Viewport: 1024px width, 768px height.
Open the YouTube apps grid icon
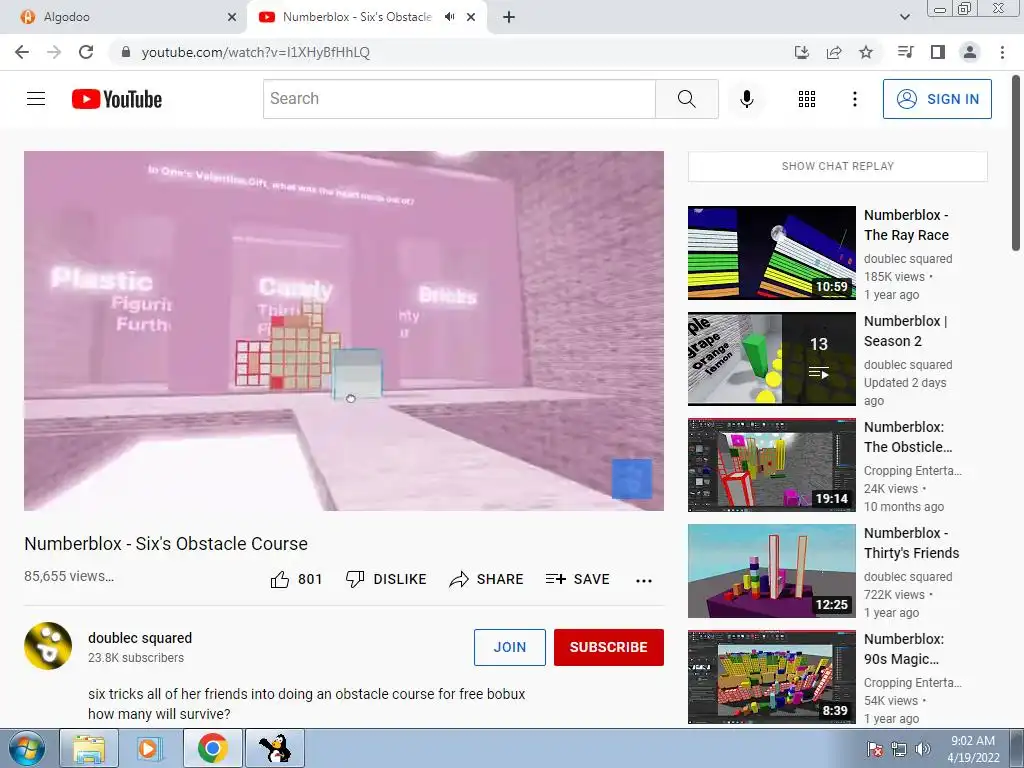[x=807, y=99]
